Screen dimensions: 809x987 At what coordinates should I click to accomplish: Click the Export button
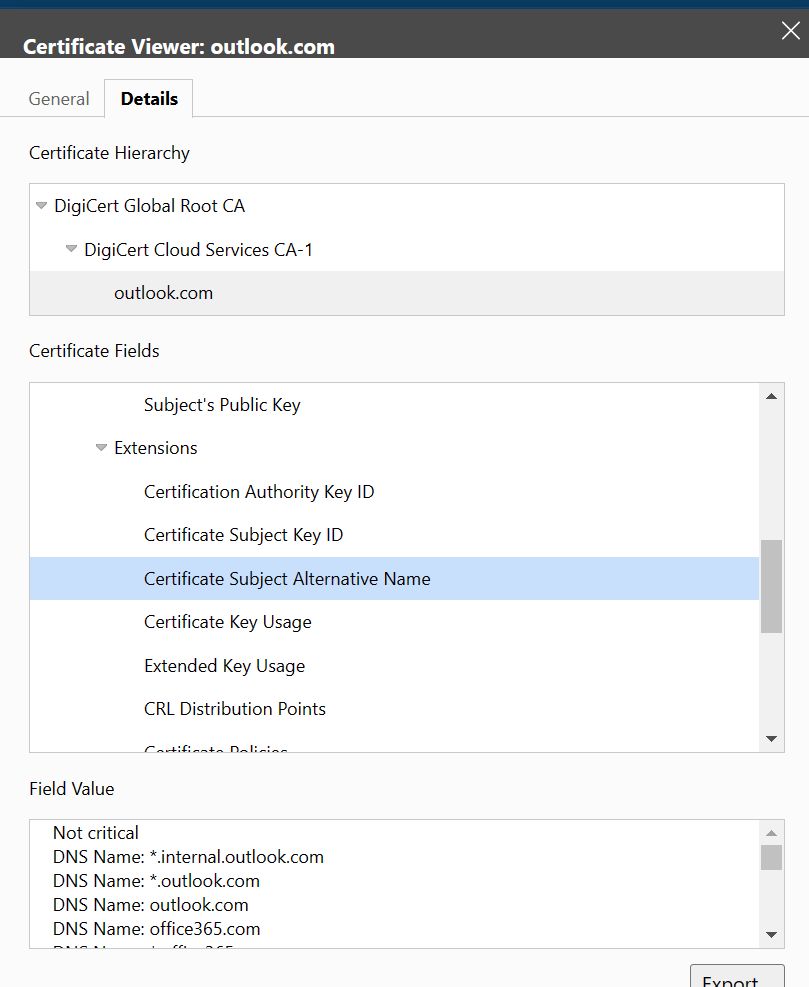[x=737, y=977]
